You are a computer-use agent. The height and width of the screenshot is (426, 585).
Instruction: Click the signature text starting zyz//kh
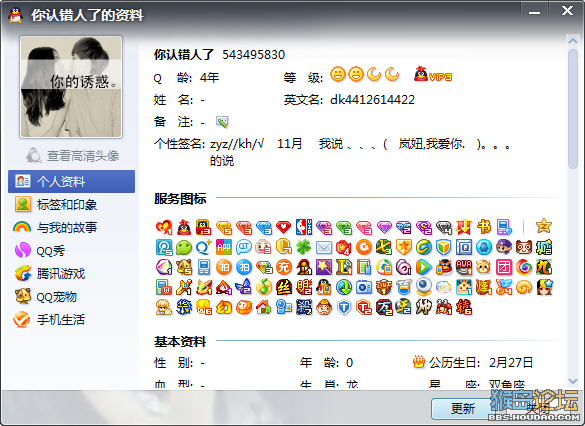[360, 152]
